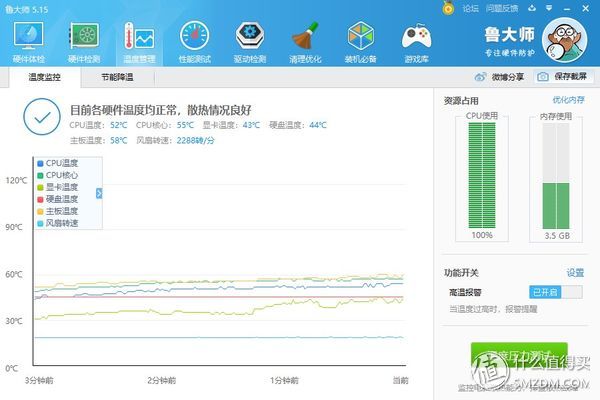Switch to 节能降温 tab
The image size is (600, 400).
[x=117, y=77]
